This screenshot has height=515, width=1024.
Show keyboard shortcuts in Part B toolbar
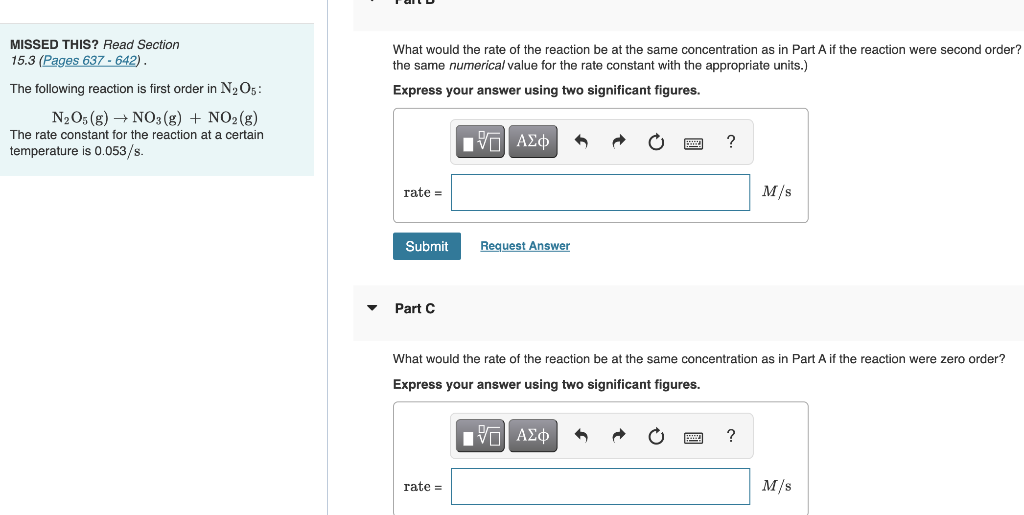click(694, 143)
